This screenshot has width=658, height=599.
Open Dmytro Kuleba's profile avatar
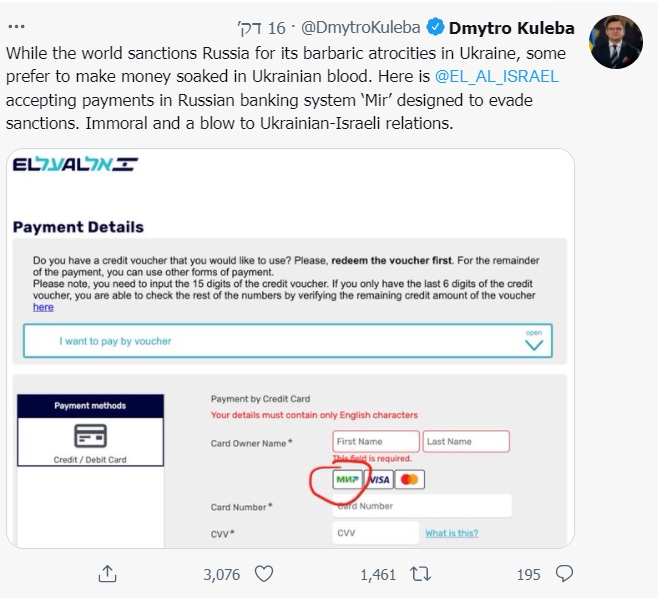point(616,42)
